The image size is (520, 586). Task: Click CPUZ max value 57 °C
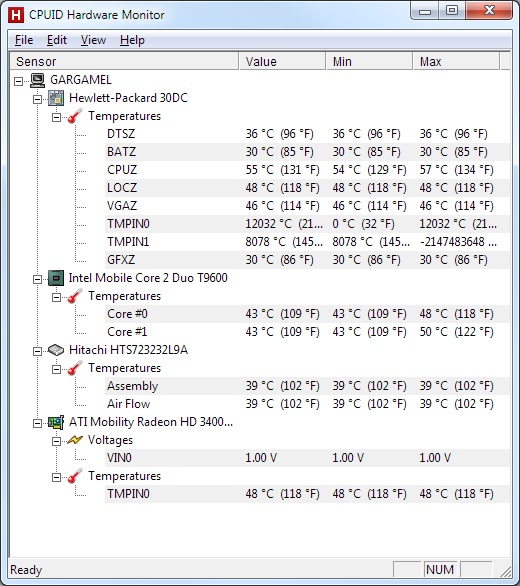click(456, 170)
